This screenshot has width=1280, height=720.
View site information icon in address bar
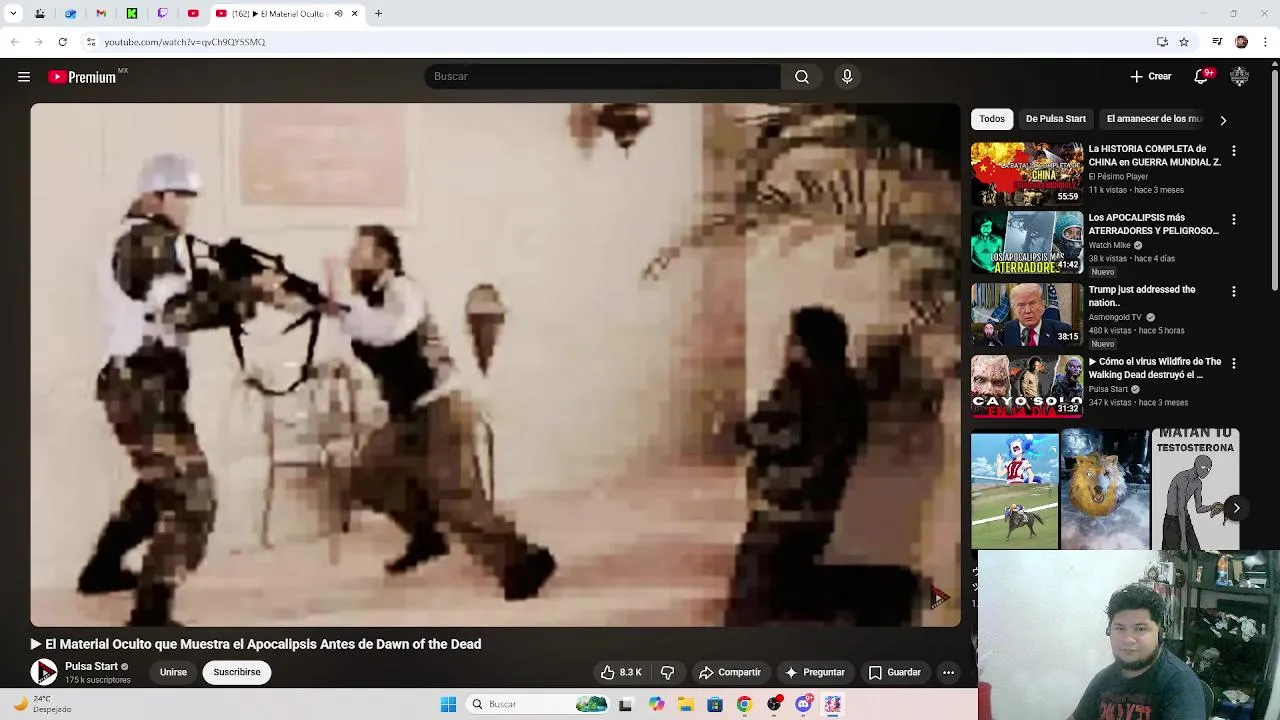[90, 42]
